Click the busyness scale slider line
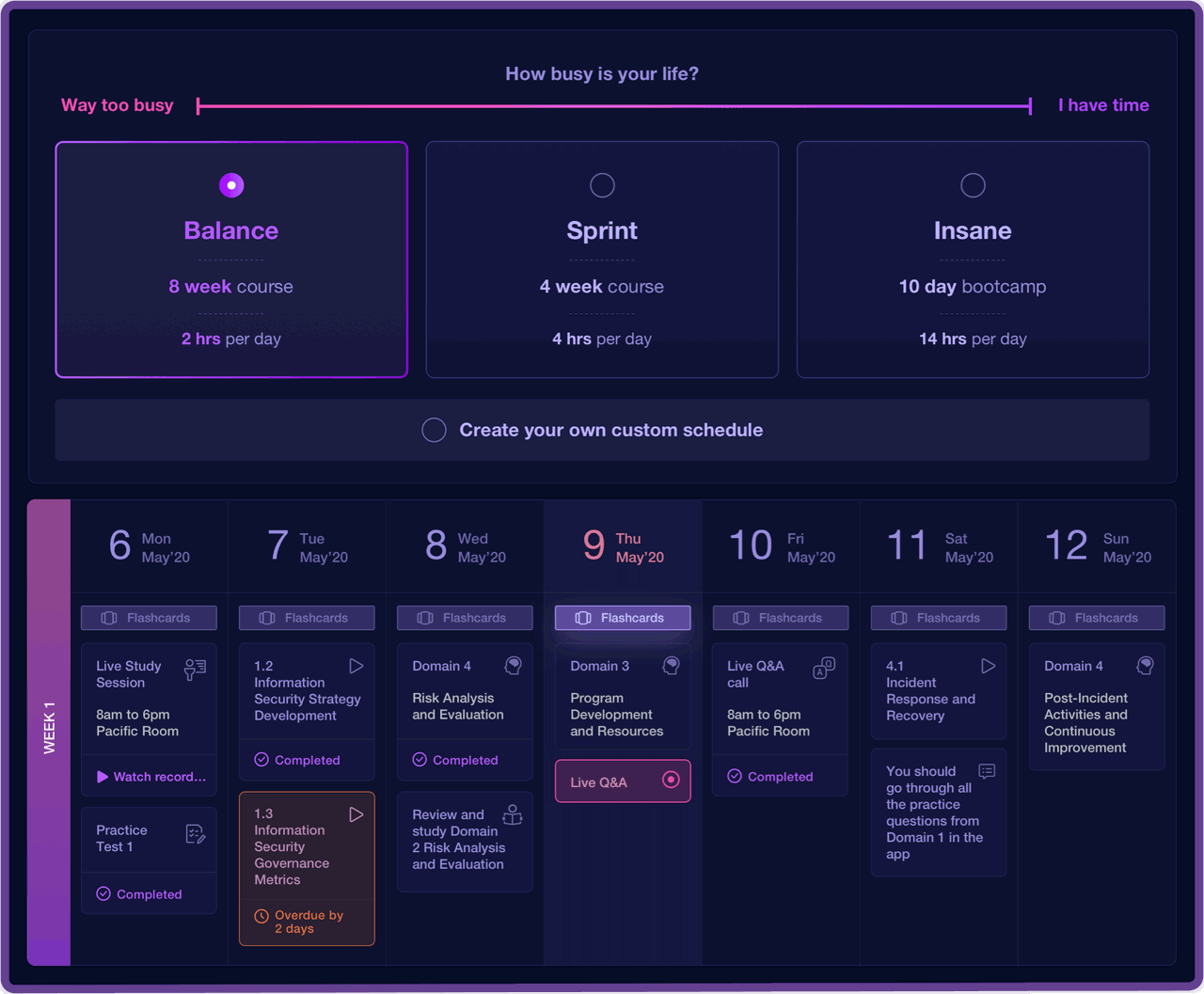This screenshot has height=994, width=1204. click(614, 106)
